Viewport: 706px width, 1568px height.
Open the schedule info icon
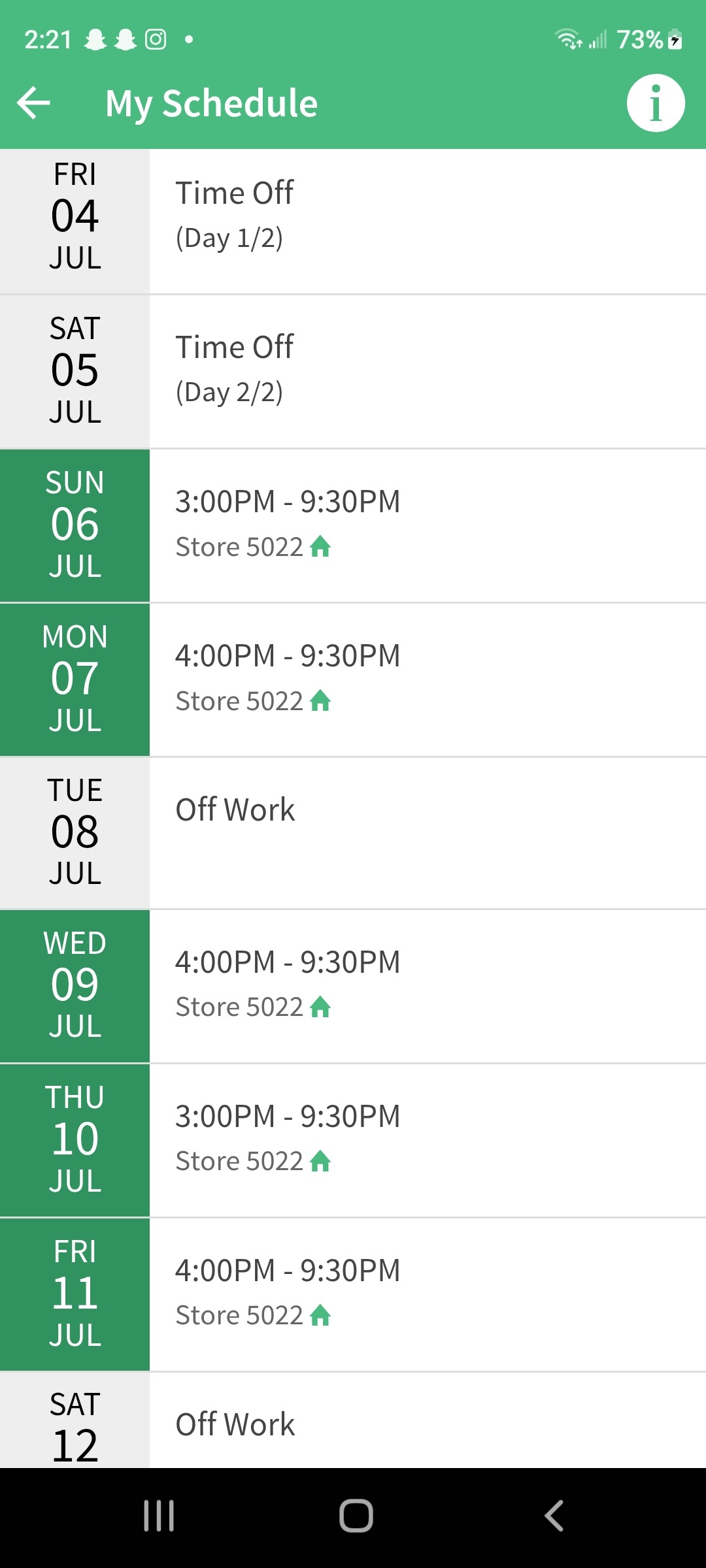coord(655,103)
